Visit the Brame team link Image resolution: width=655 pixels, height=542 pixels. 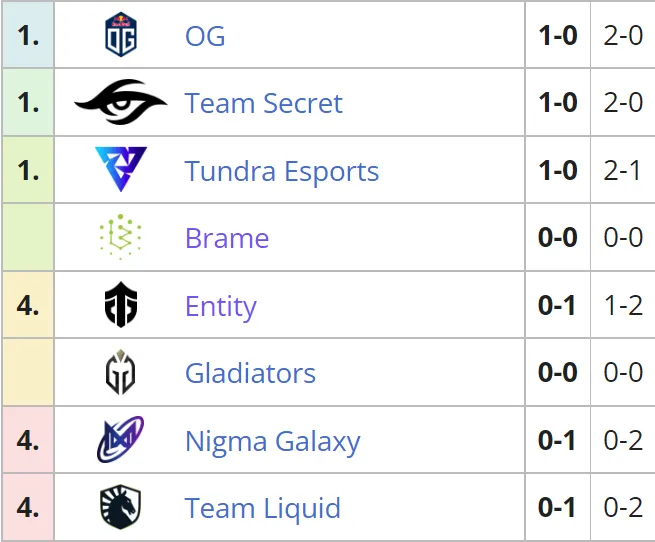click(227, 238)
